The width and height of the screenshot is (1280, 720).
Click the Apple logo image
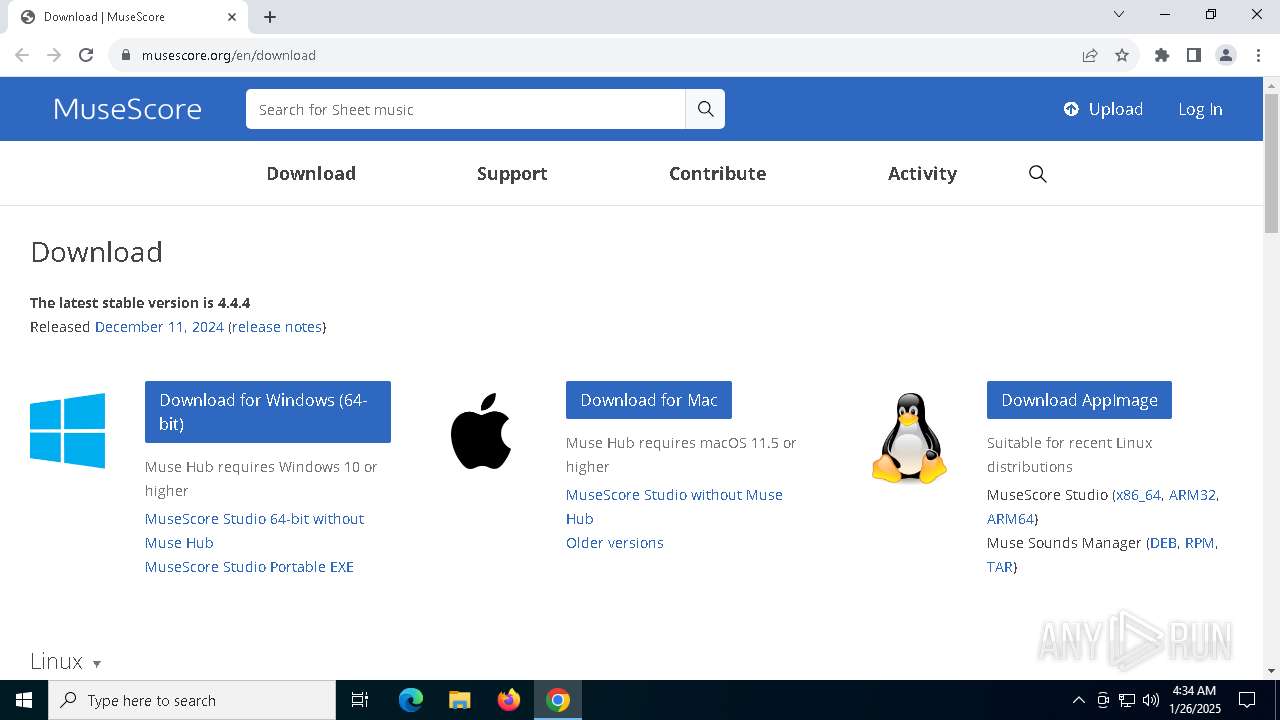pos(481,431)
